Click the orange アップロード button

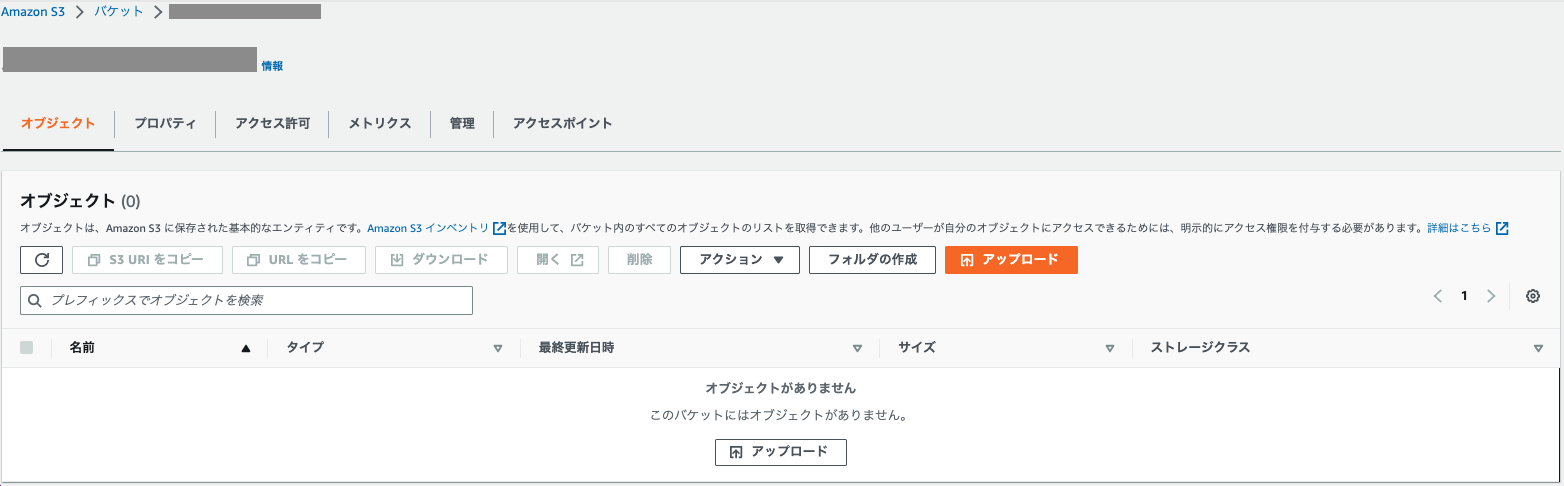[1011, 260]
